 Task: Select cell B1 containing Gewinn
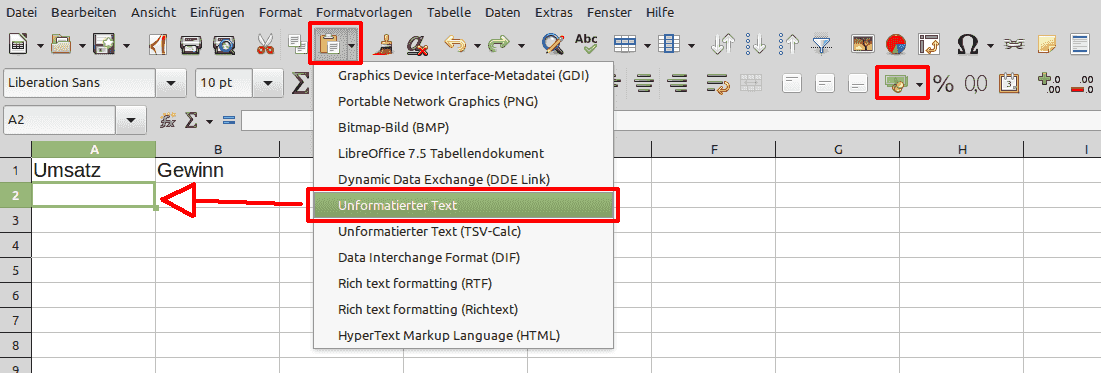[218, 170]
